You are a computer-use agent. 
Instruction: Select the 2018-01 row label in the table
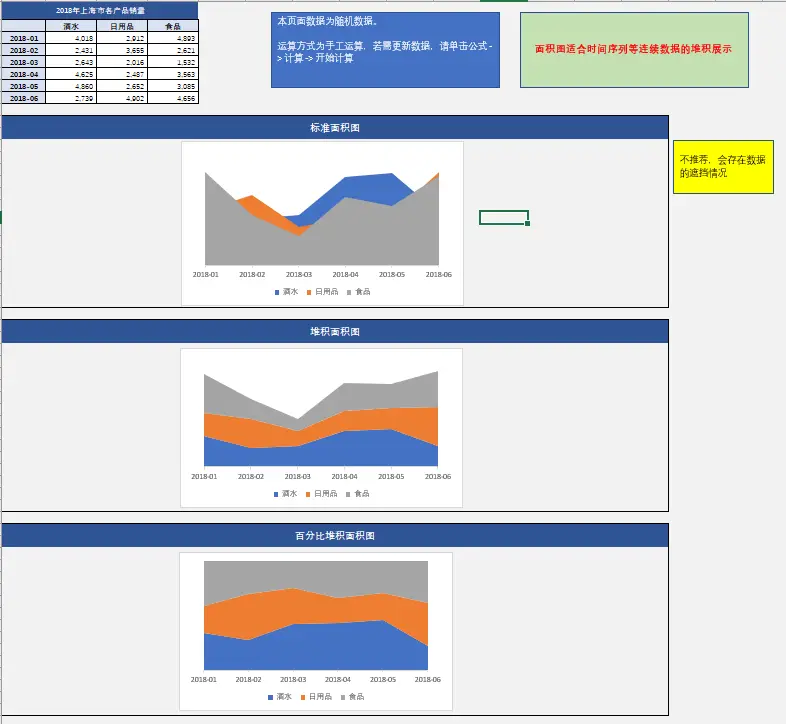click(x=24, y=38)
